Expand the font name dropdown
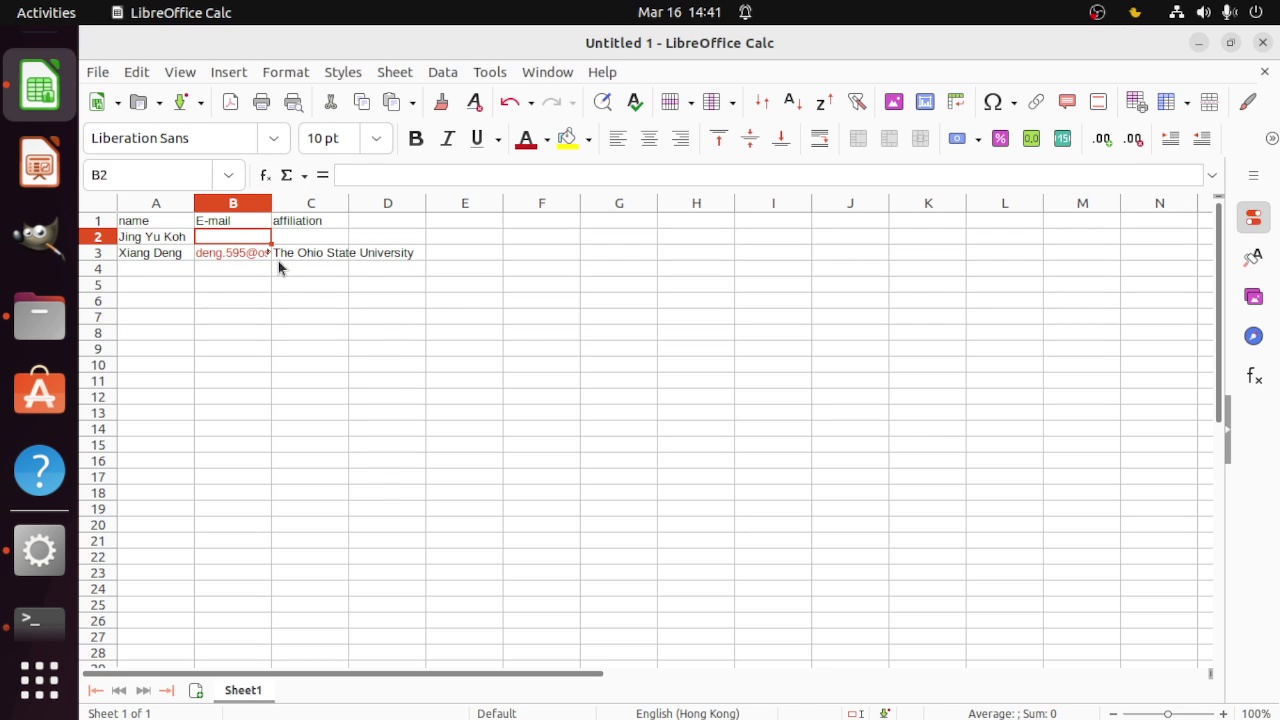 tap(273, 139)
